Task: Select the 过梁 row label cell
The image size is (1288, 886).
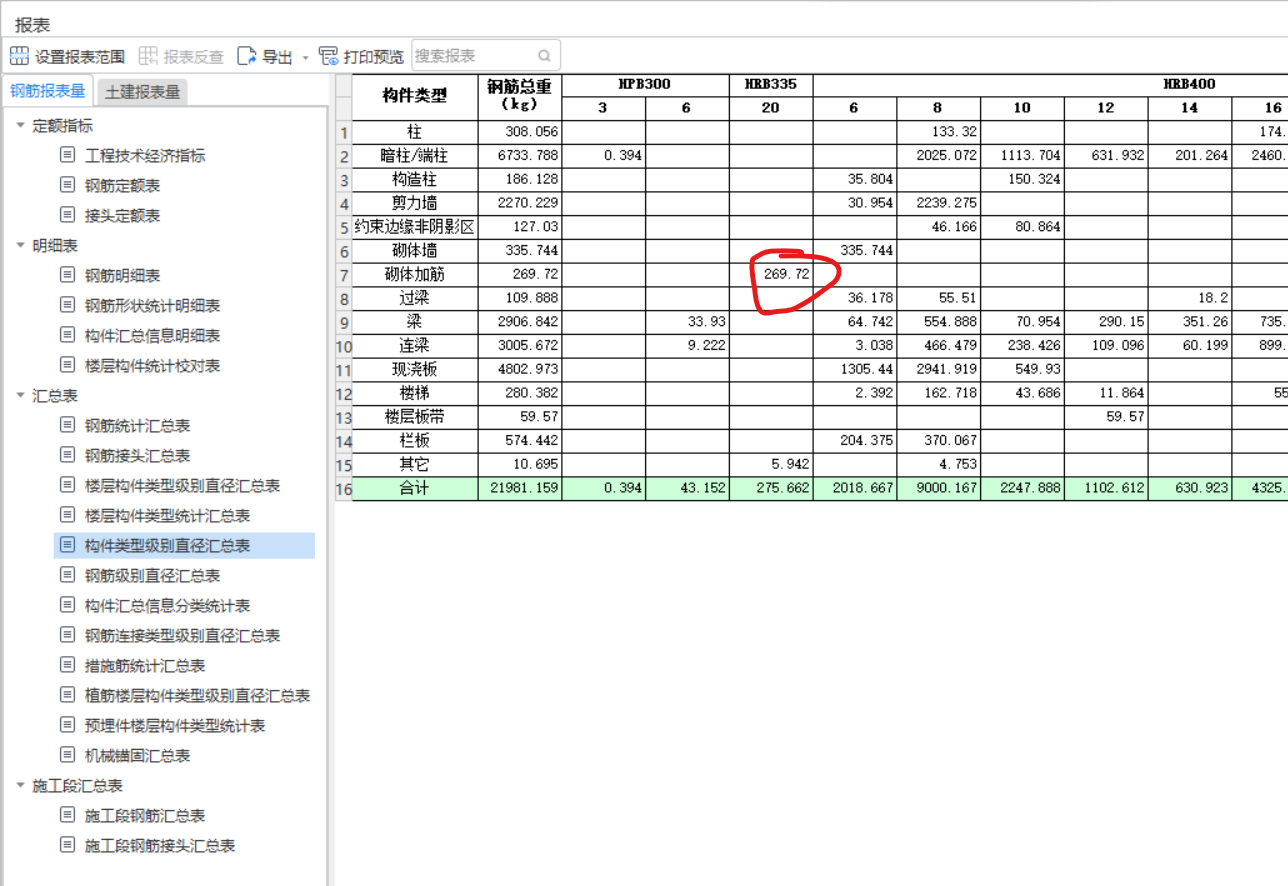Action: point(415,298)
